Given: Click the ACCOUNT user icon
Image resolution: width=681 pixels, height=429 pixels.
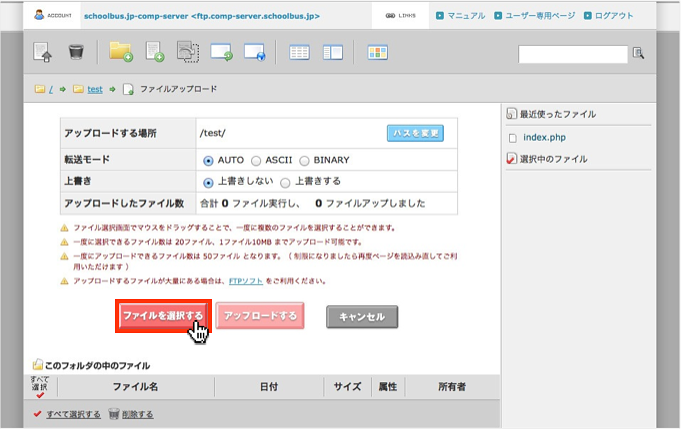Looking at the screenshot, I should 39,15.
